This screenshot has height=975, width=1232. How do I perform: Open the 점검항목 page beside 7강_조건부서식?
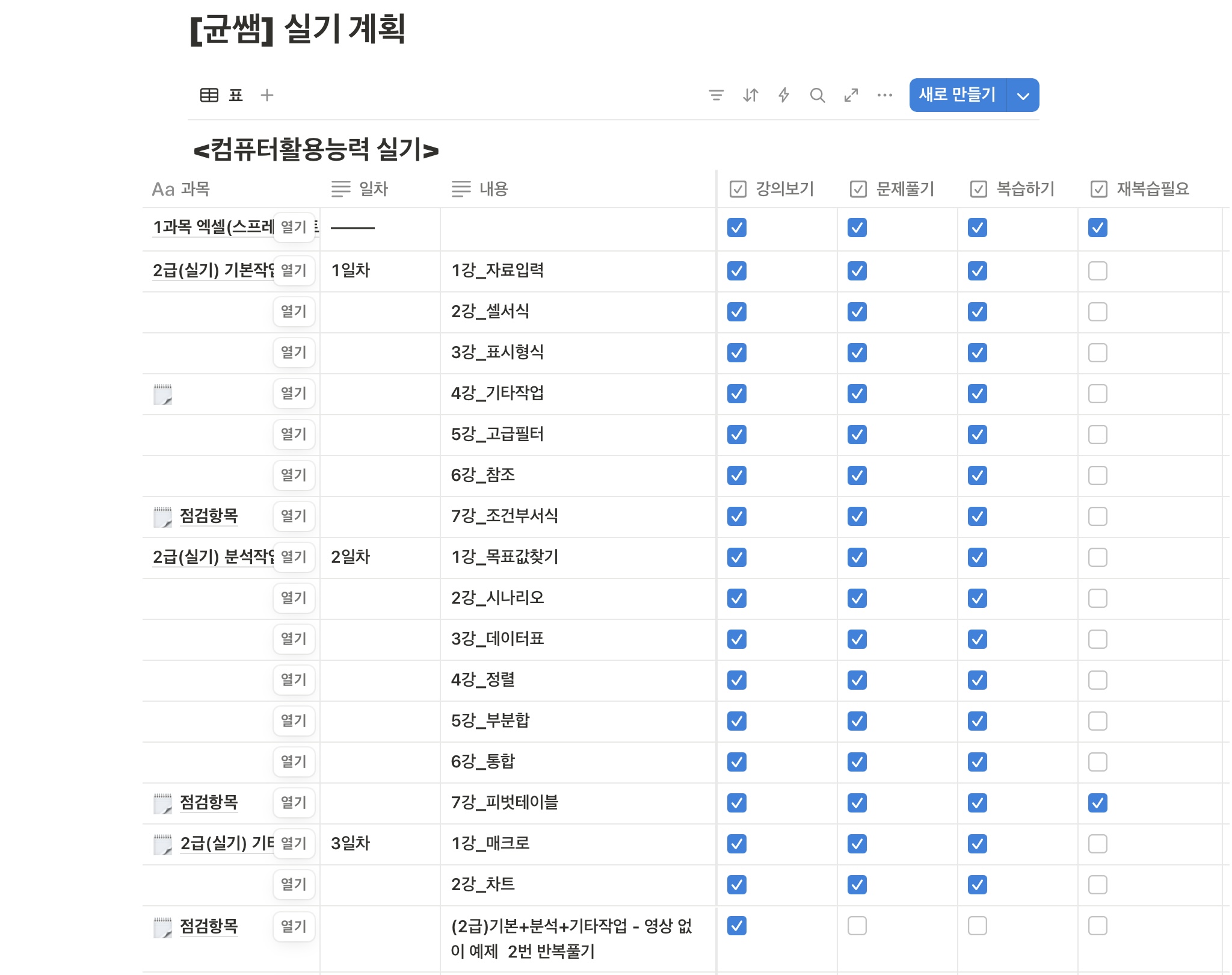pyautogui.click(x=208, y=516)
